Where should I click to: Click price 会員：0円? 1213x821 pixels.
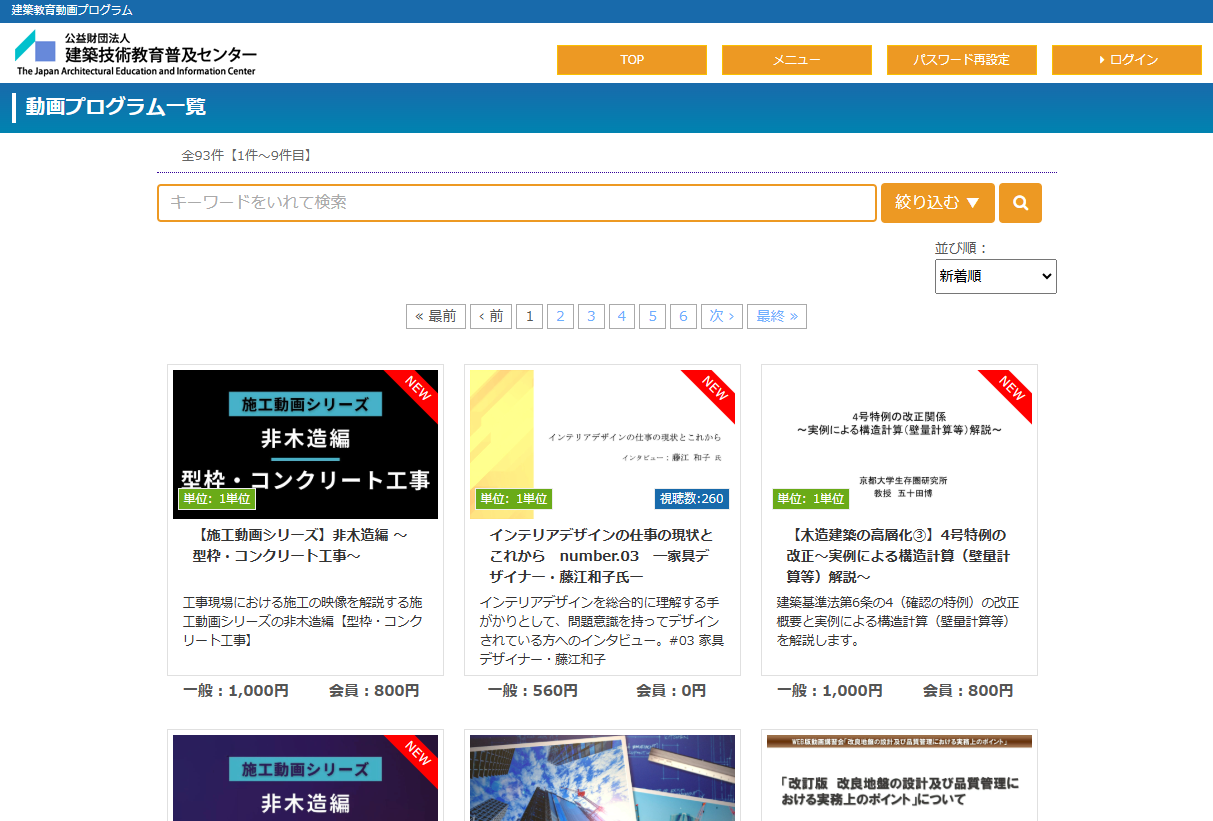pos(671,690)
